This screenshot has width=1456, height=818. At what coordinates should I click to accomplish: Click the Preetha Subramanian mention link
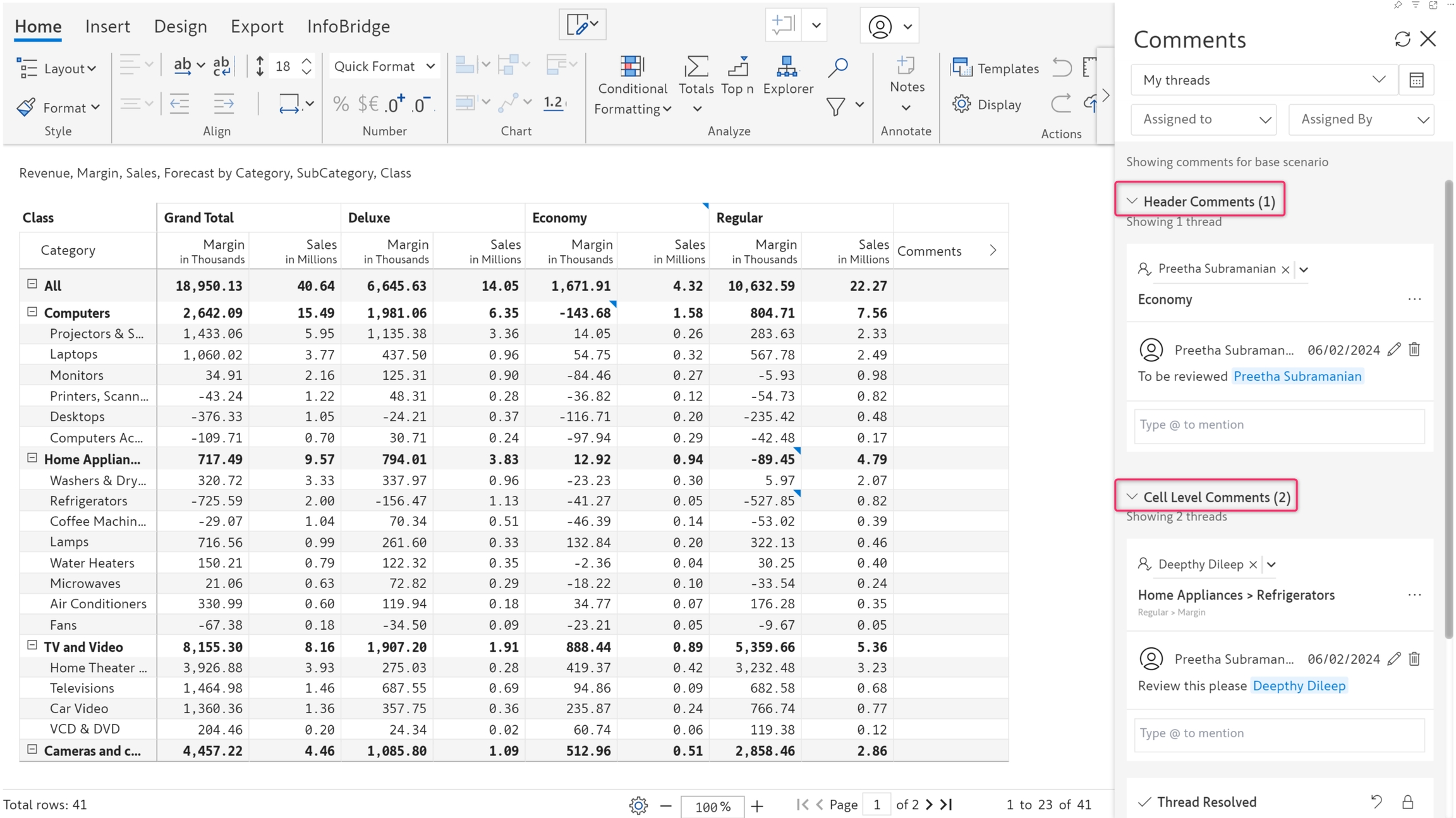pyautogui.click(x=1297, y=376)
